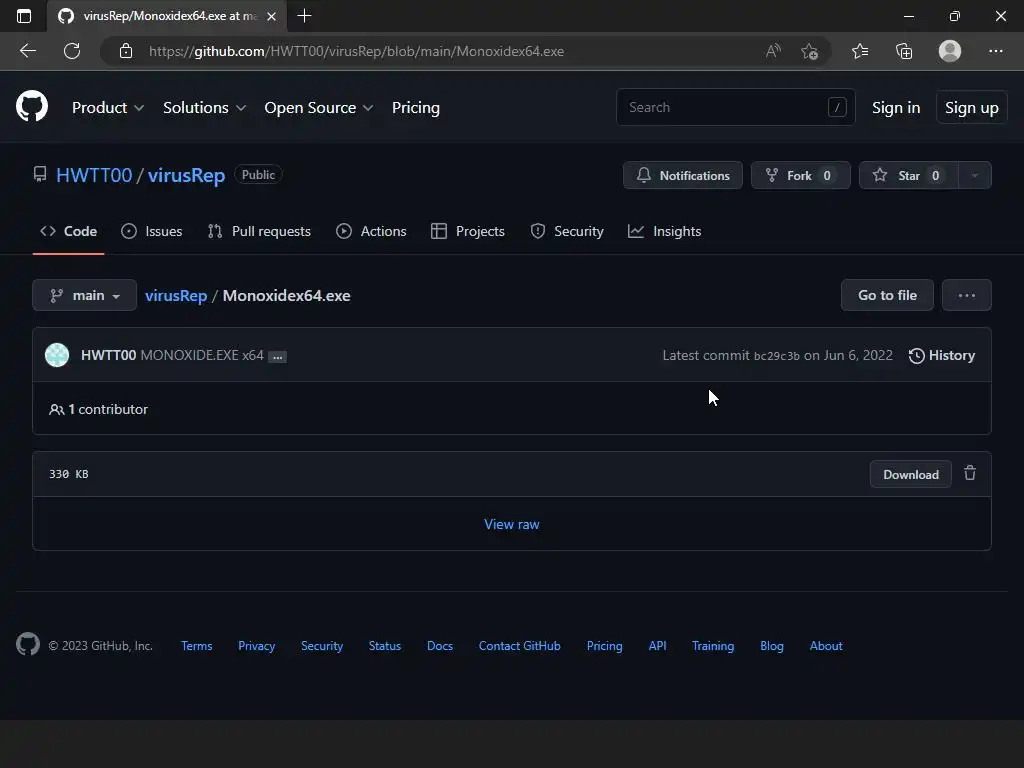Open the browser profile avatar
The image size is (1024, 768).
click(x=950, y=51)
